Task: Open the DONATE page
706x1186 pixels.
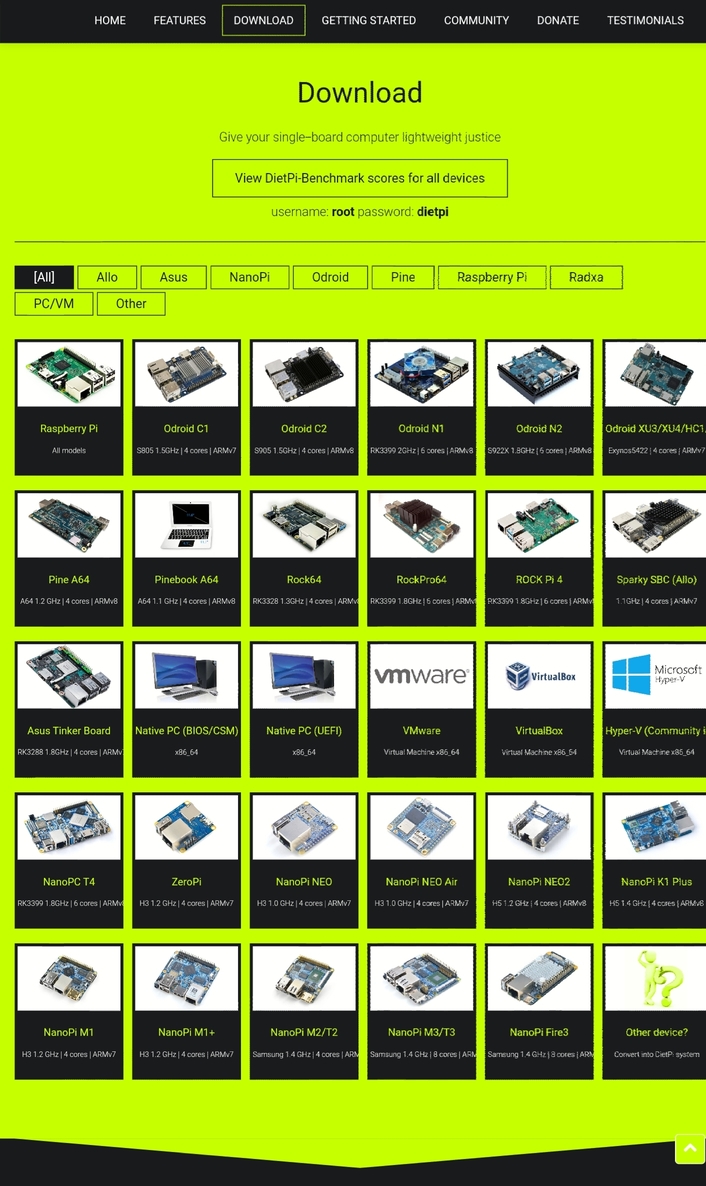Action: (x=558, y=20)
